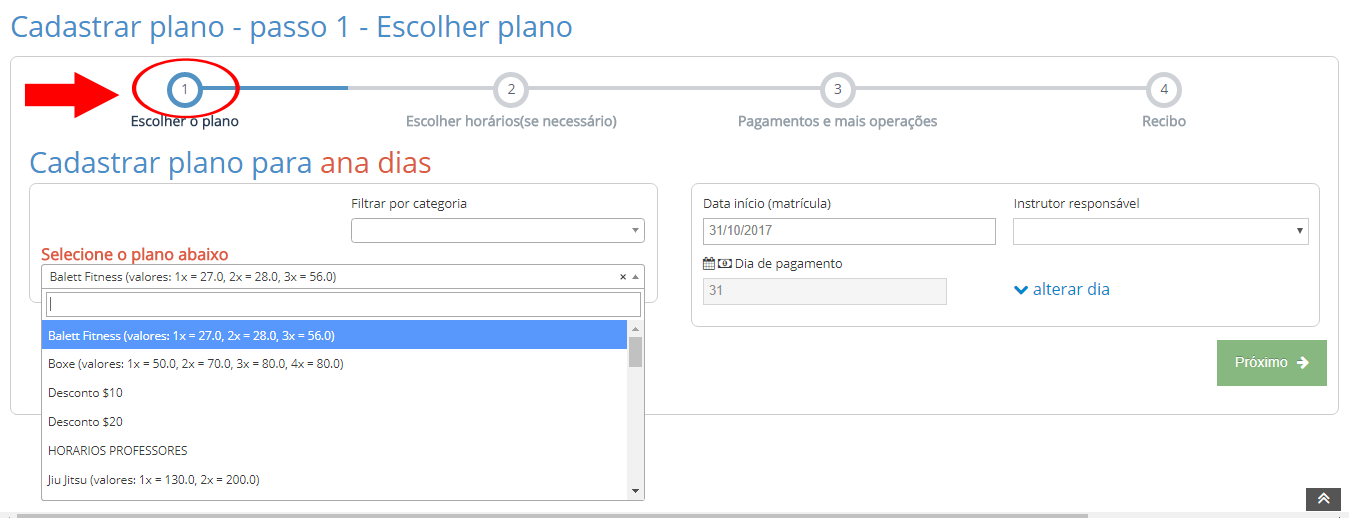Open the Filtrar por categoria dropdown
This screenshot has height=518, width=1349.
pos(497,231)
